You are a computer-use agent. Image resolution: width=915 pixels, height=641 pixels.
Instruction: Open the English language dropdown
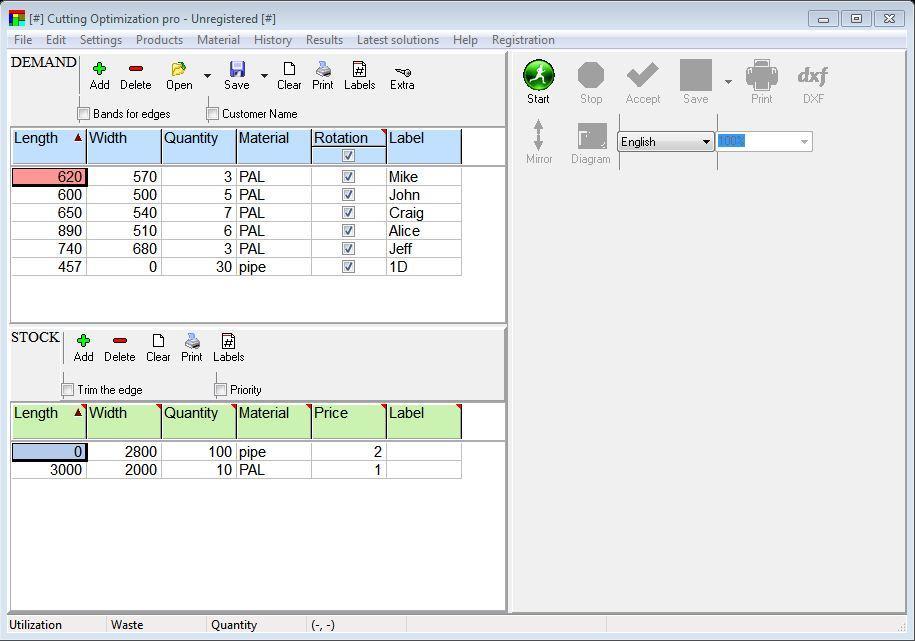[x=706, y=142]
